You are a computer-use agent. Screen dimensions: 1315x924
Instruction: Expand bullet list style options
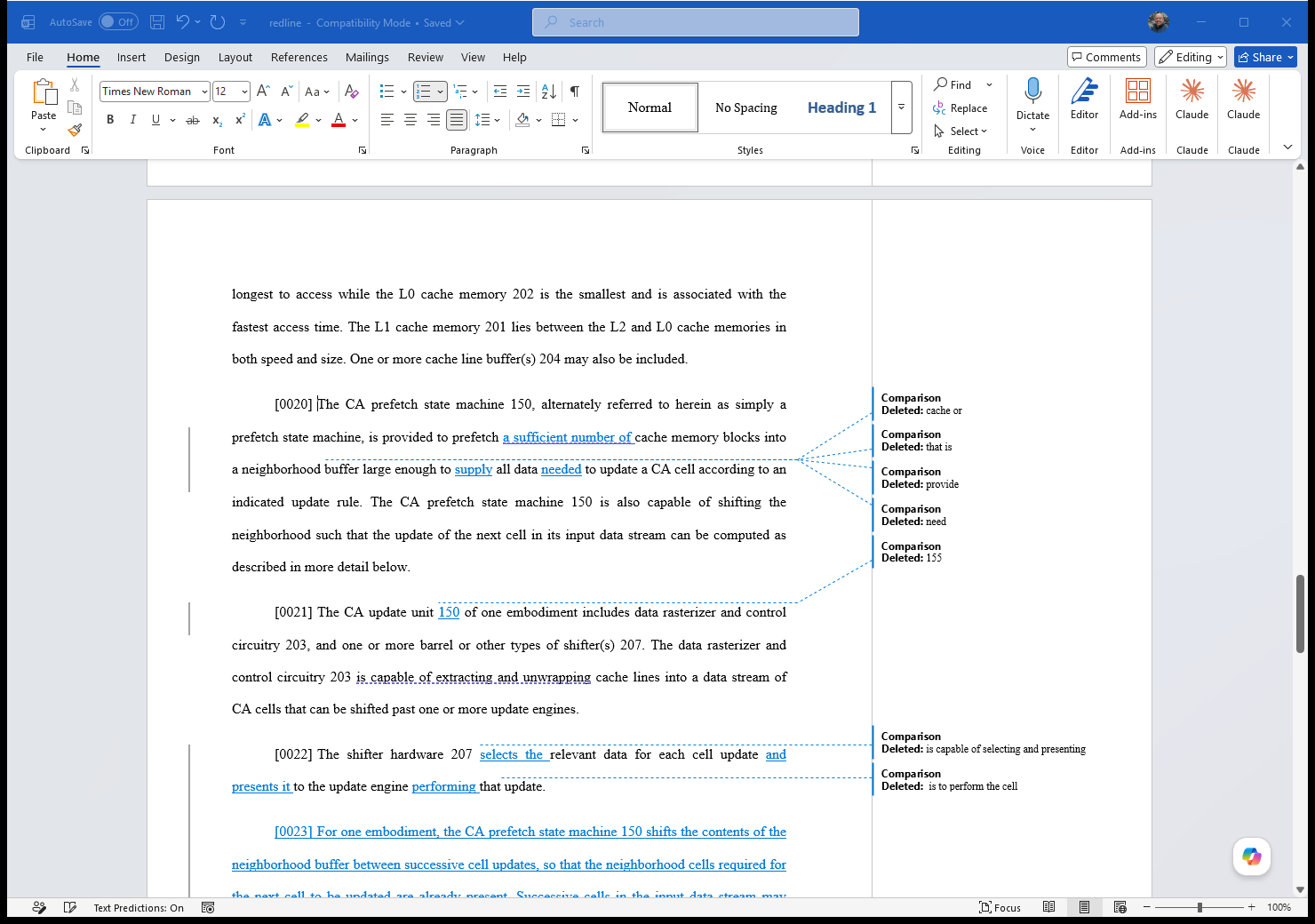pos(403,92)
